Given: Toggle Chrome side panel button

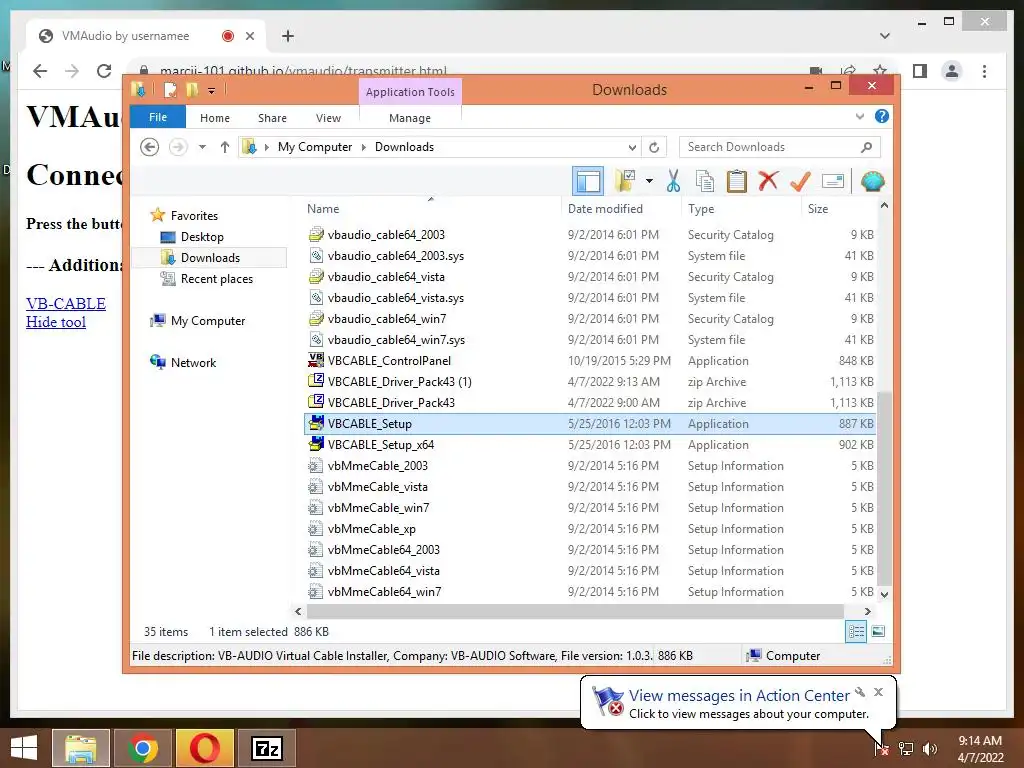Looking at the screenshot, I should (920, 71).
